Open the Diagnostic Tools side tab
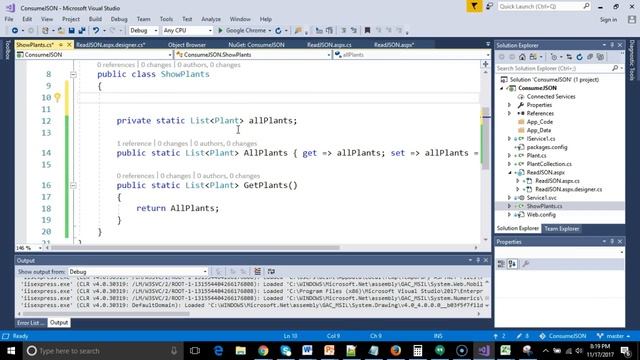The image size is (640, 360). 632,60
